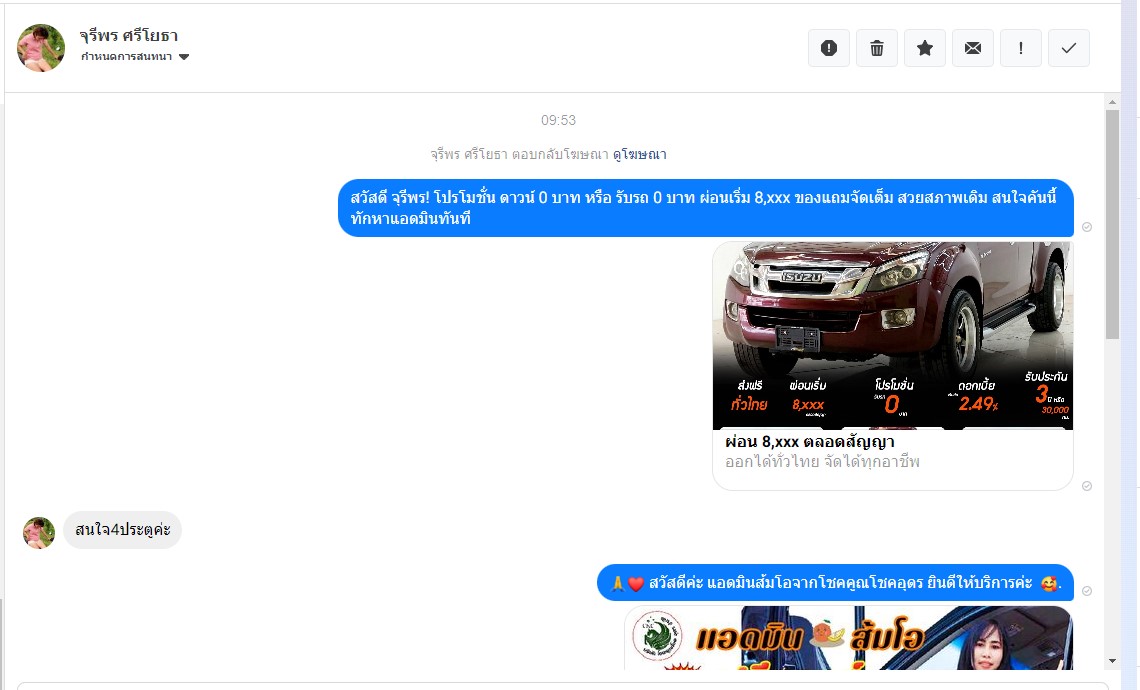Mark conversation as unread via the envelope icon

click(973, 48)
